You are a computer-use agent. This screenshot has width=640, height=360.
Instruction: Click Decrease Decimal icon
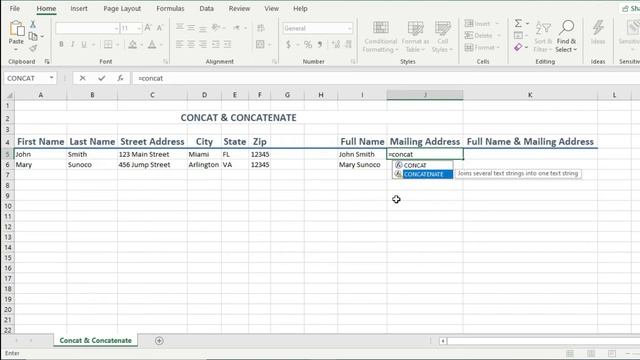click(348, 44)
